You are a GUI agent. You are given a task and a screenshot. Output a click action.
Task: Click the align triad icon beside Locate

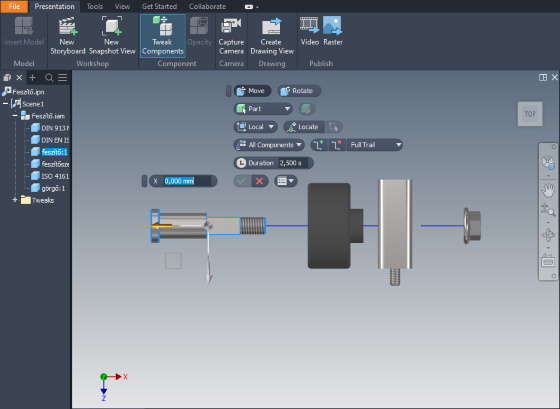[x=334, y=127]
